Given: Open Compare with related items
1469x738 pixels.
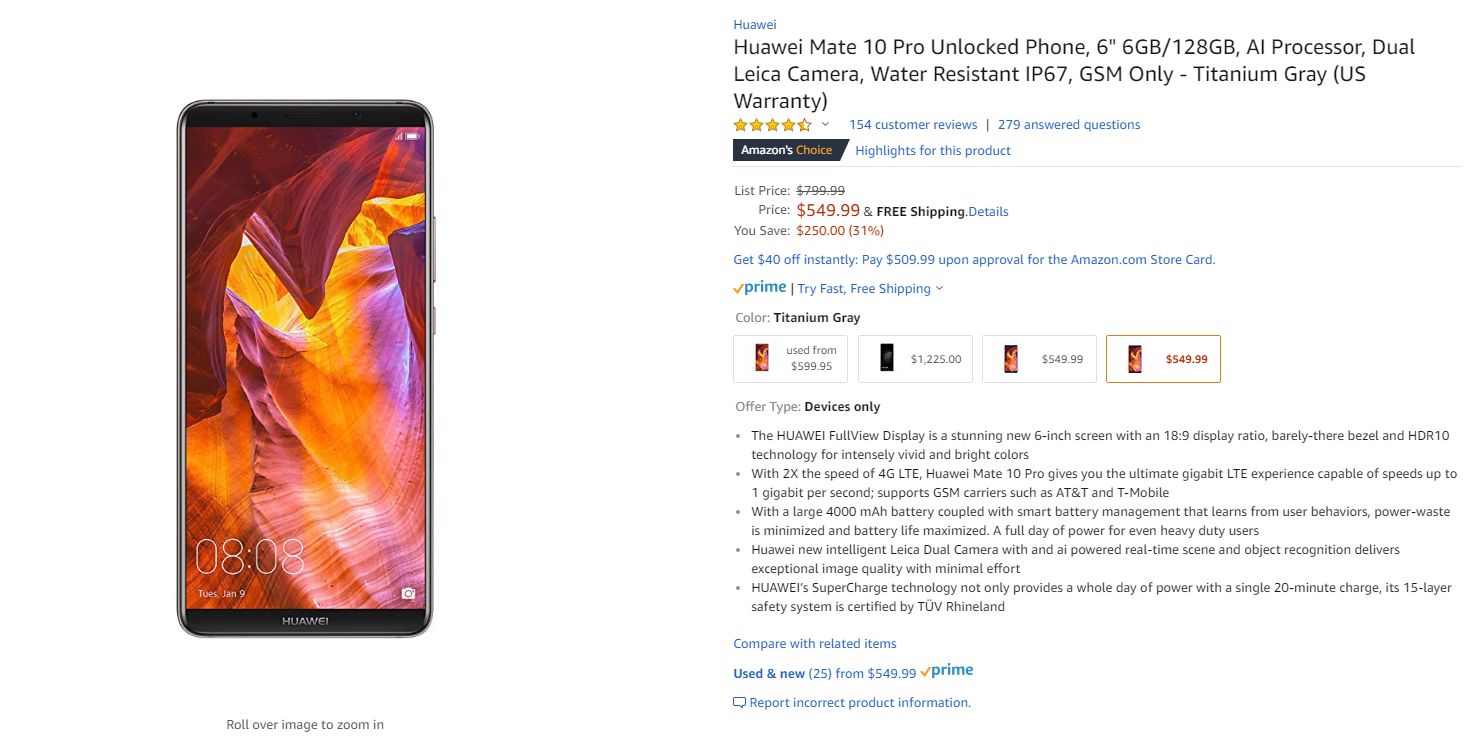Looking at the screenshot, I should click(x=815, y=644).
